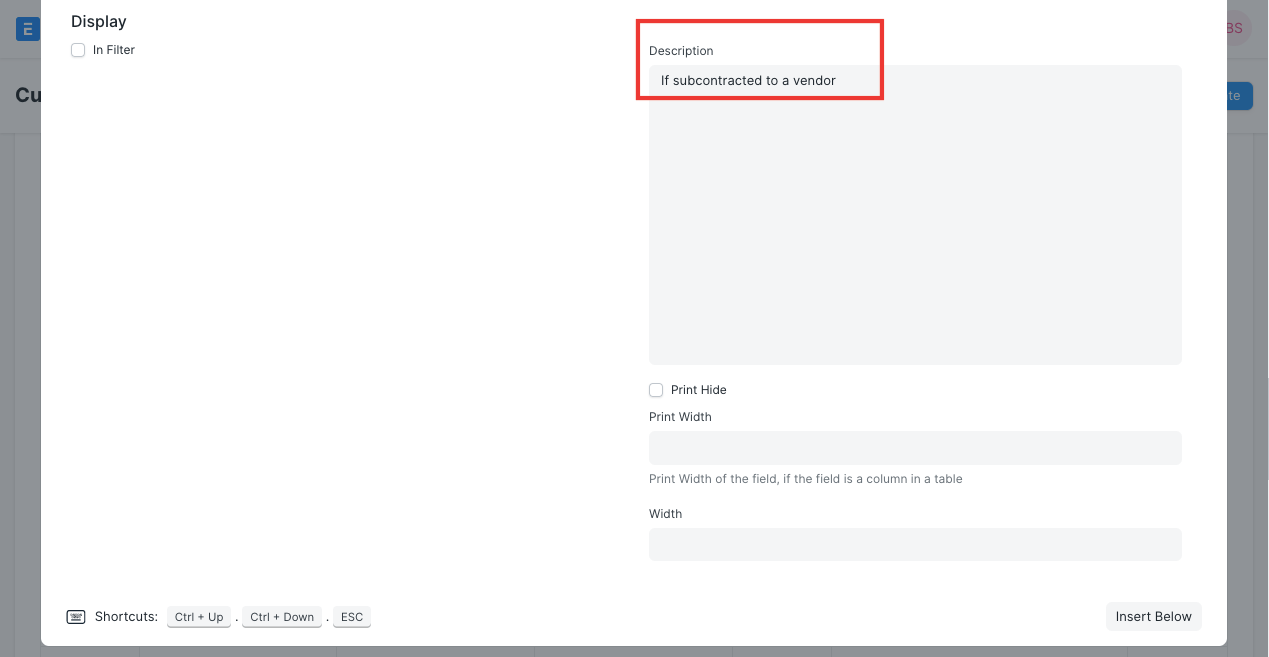
Task: Click the ERPNext app logo
Action: click(x=26, y=28)
